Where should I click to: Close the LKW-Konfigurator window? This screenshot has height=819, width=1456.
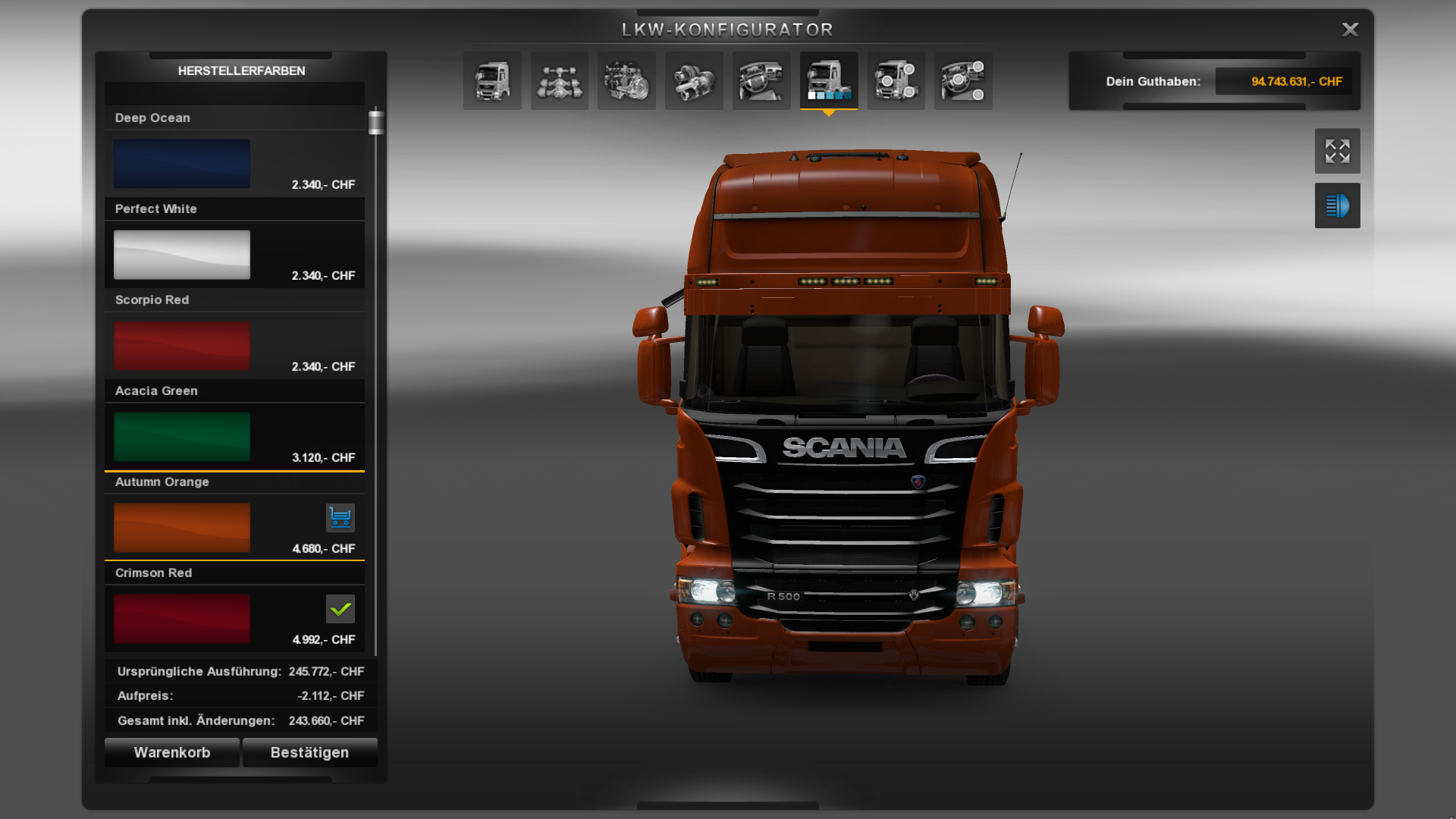coord(1350,30)
